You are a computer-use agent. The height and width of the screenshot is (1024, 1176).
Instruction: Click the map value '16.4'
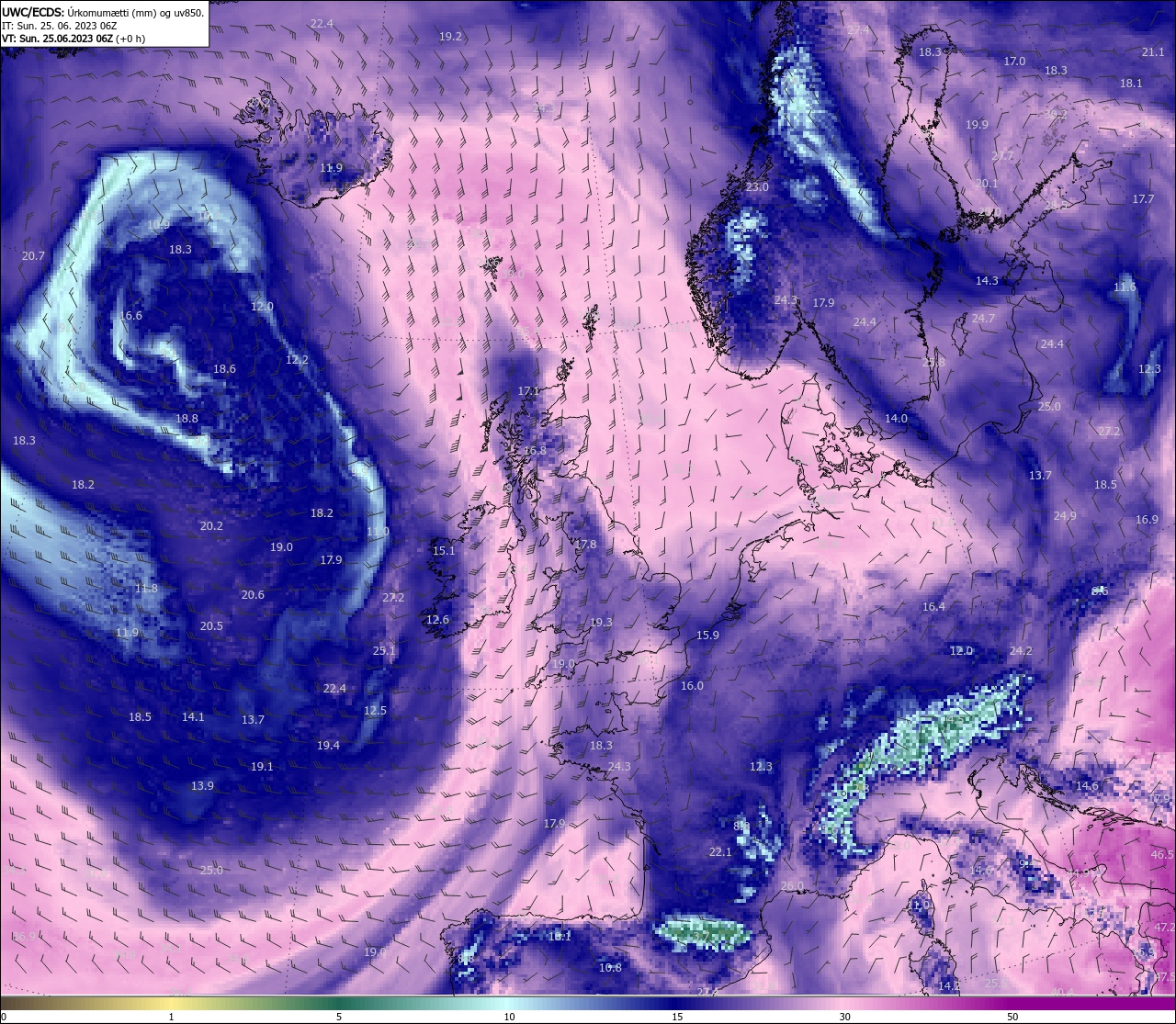pos(933,607)
